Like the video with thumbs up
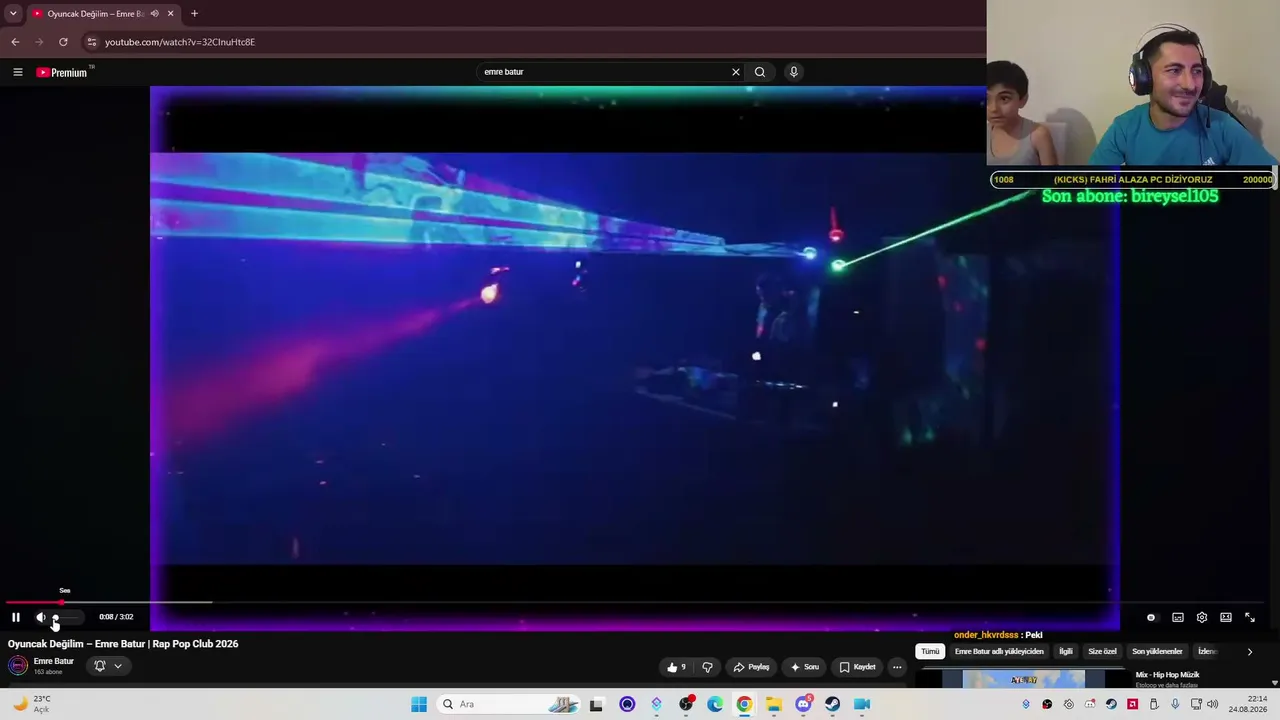This screenshot has height=720, width=1280. click(x=677, y=667)
